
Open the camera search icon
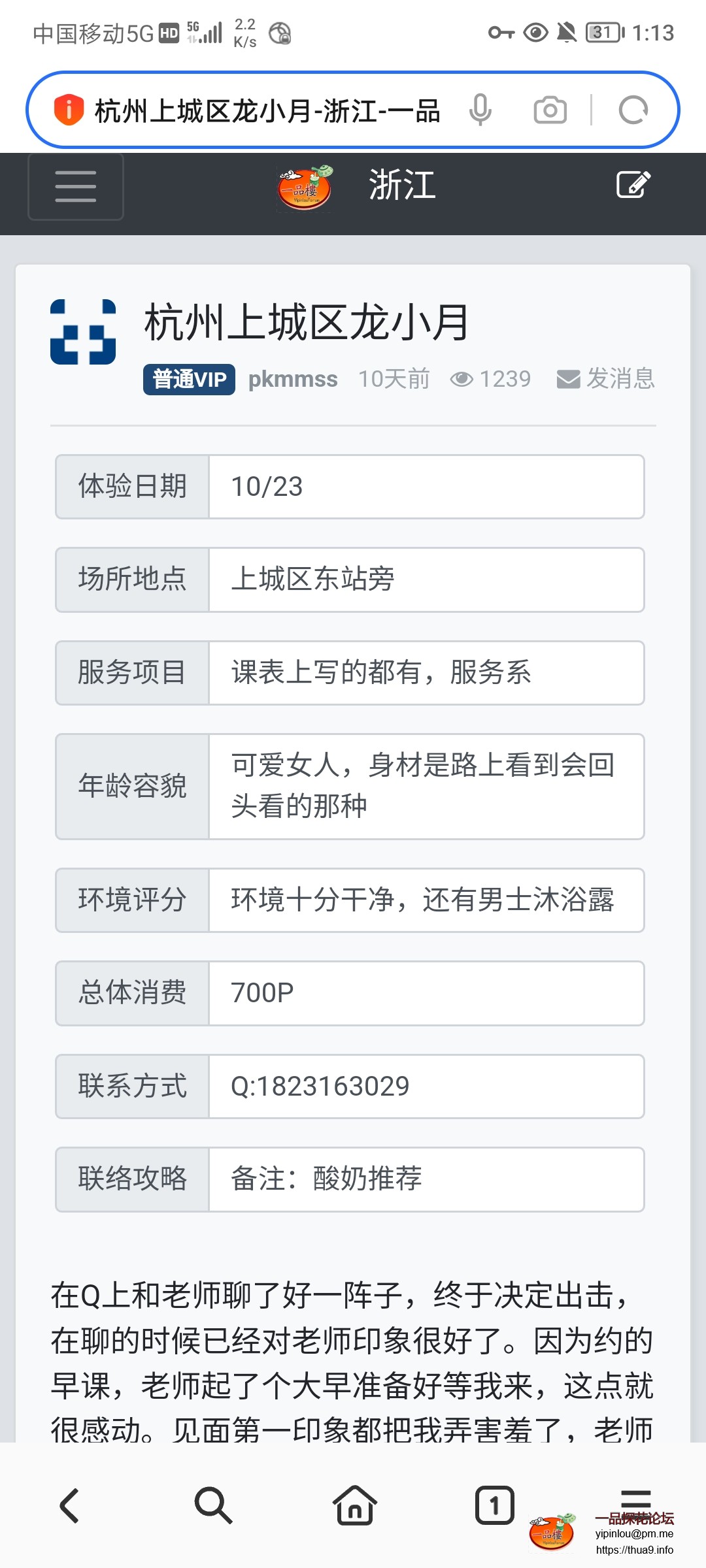point(550,110)
